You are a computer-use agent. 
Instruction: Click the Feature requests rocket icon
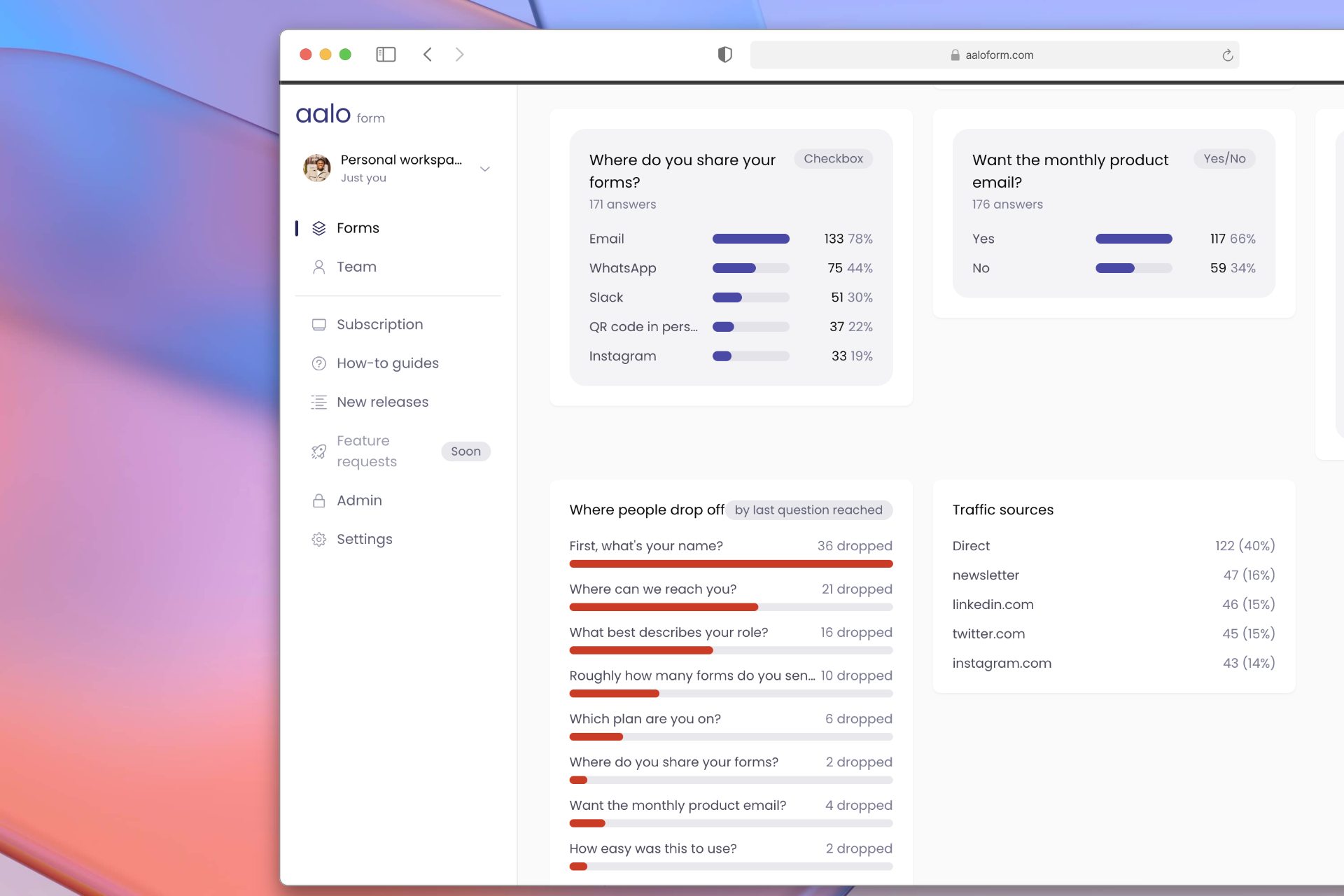(319, 451)
